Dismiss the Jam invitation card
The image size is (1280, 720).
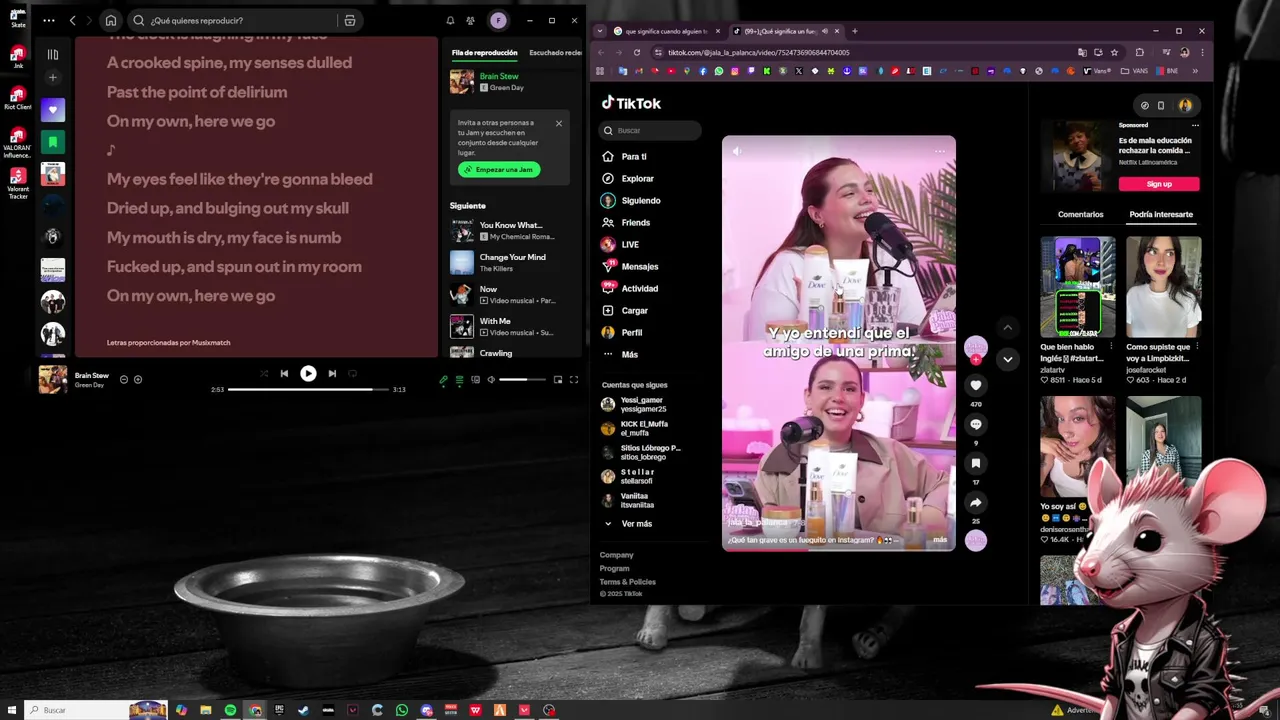(x=559, y=123)
